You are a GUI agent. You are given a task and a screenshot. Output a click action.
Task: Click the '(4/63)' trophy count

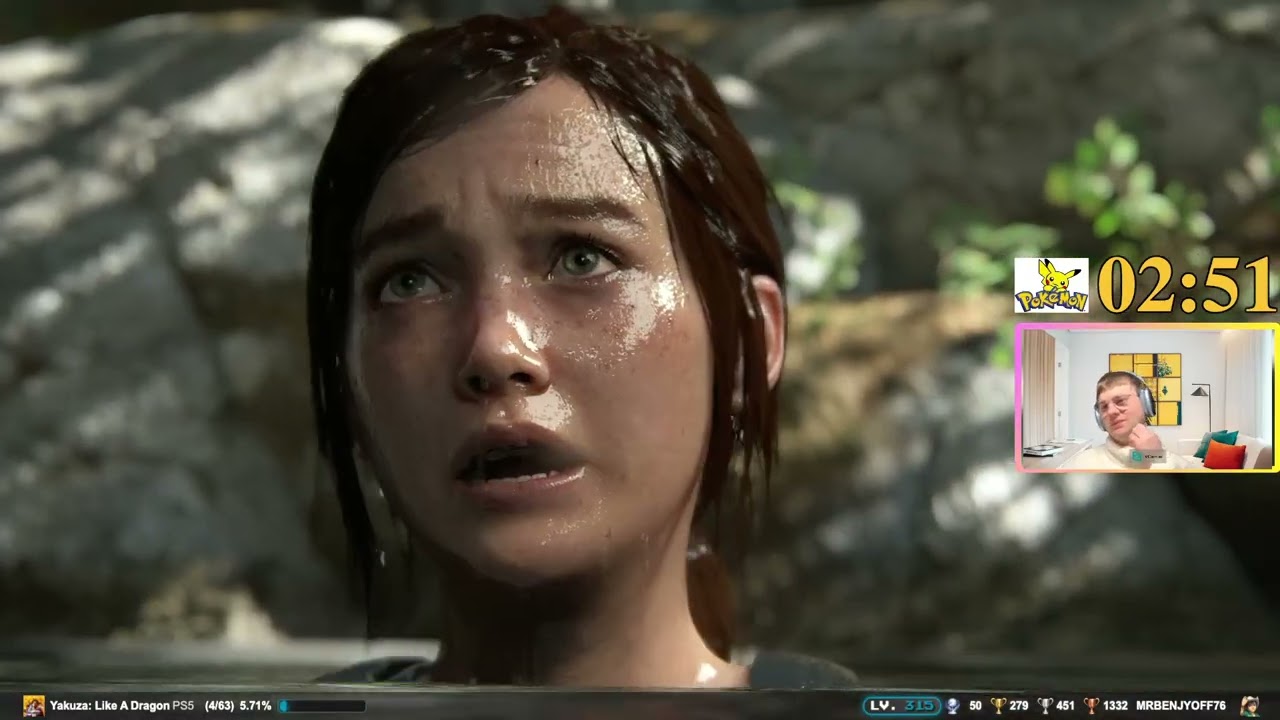(219, 706)
